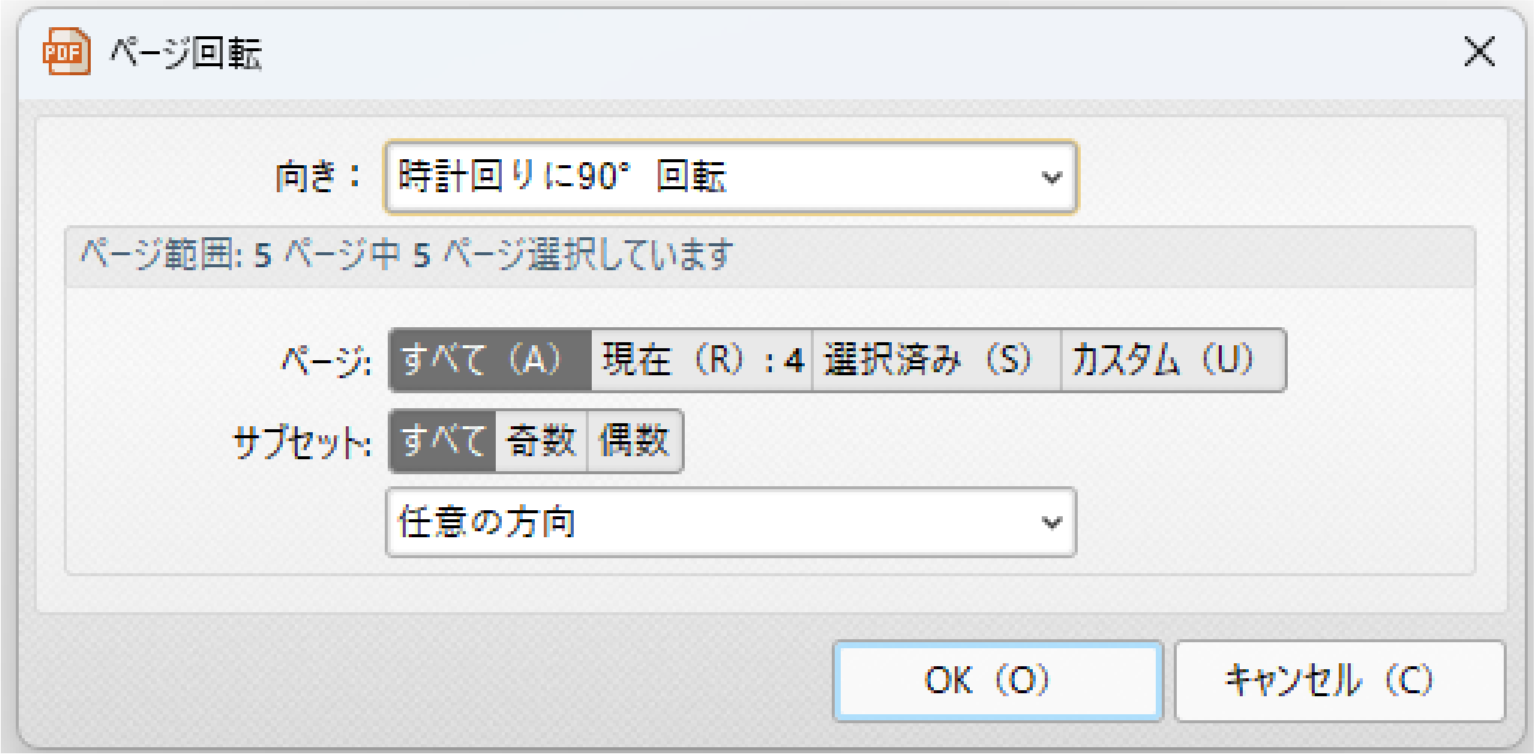
Task: Expand the 任意の方向 dropdown via its arrow
Action: coord(1051,522)
